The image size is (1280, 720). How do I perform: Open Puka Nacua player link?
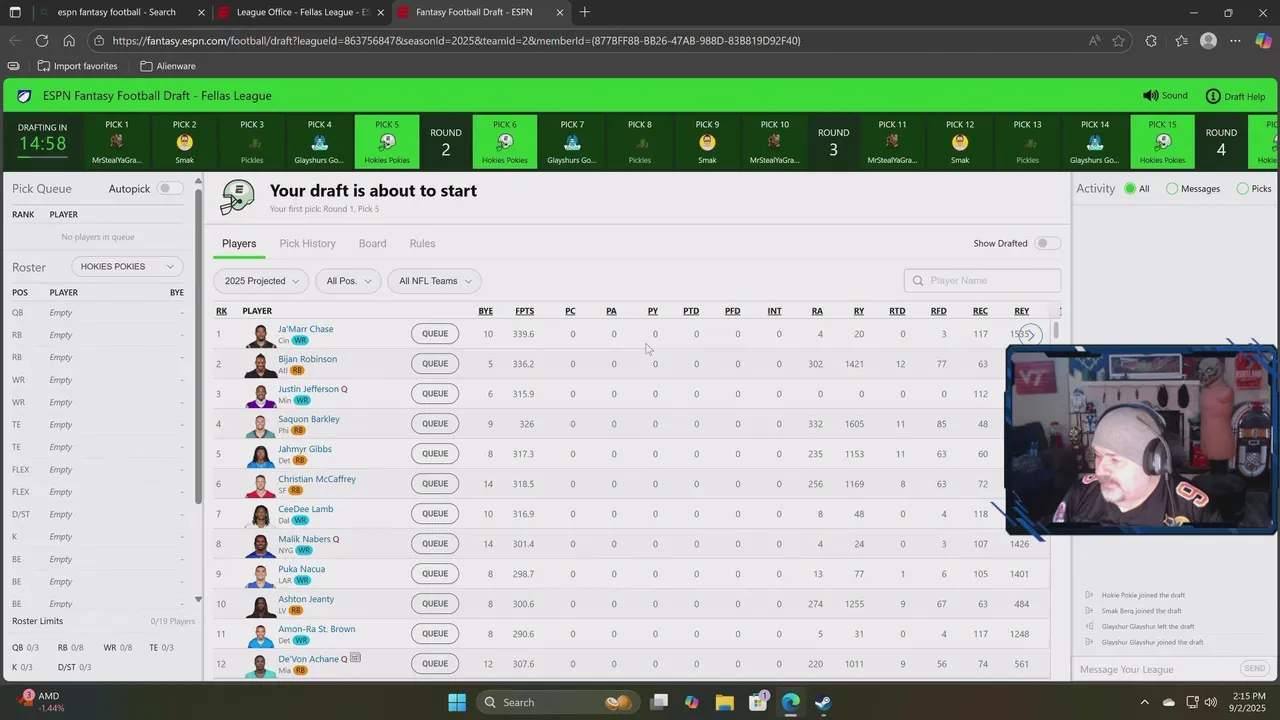pyautogui.click(x=301, y=569)
